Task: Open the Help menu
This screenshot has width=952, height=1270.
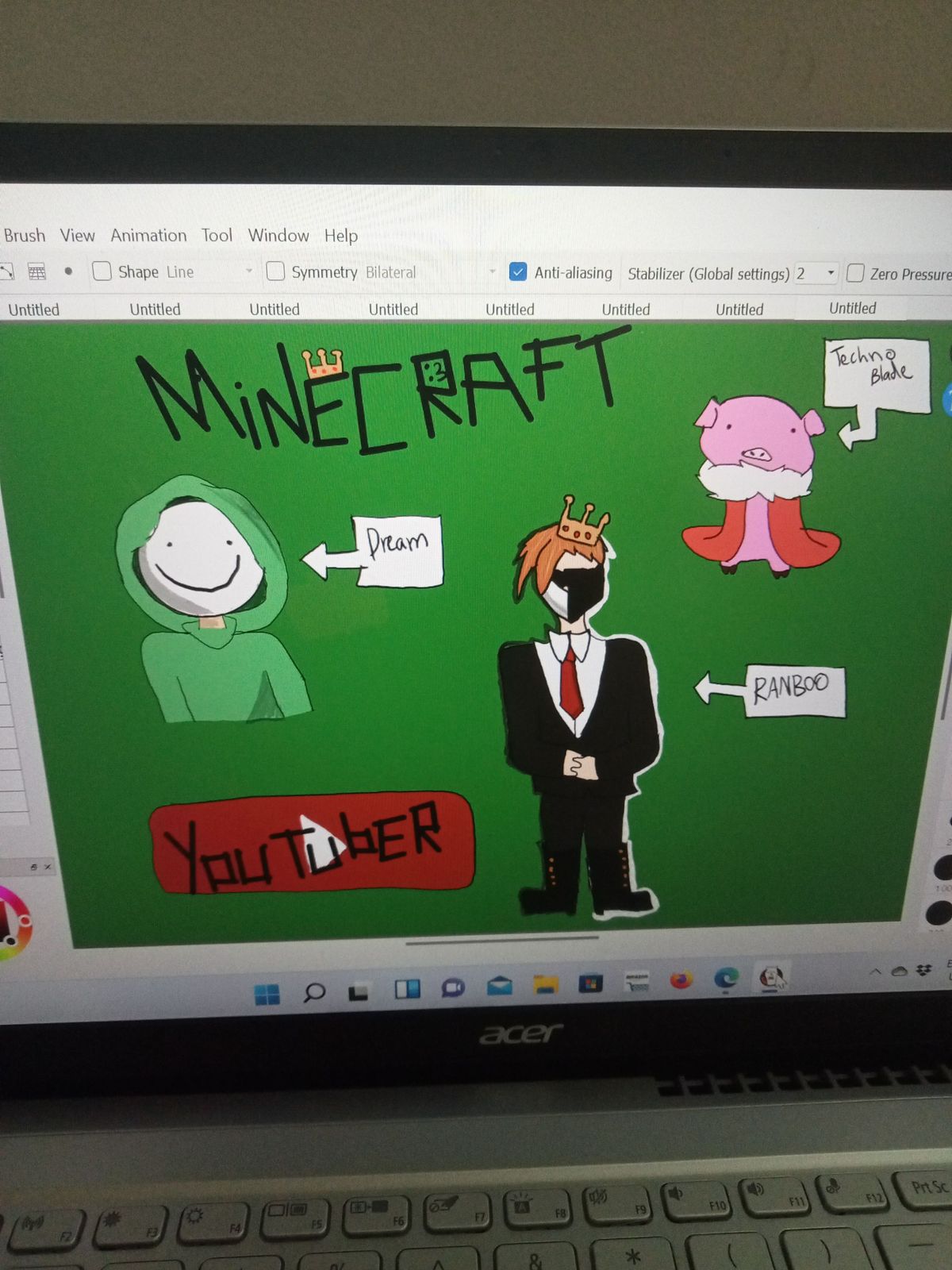Action: pyautogui.click(x=341, y=236)
